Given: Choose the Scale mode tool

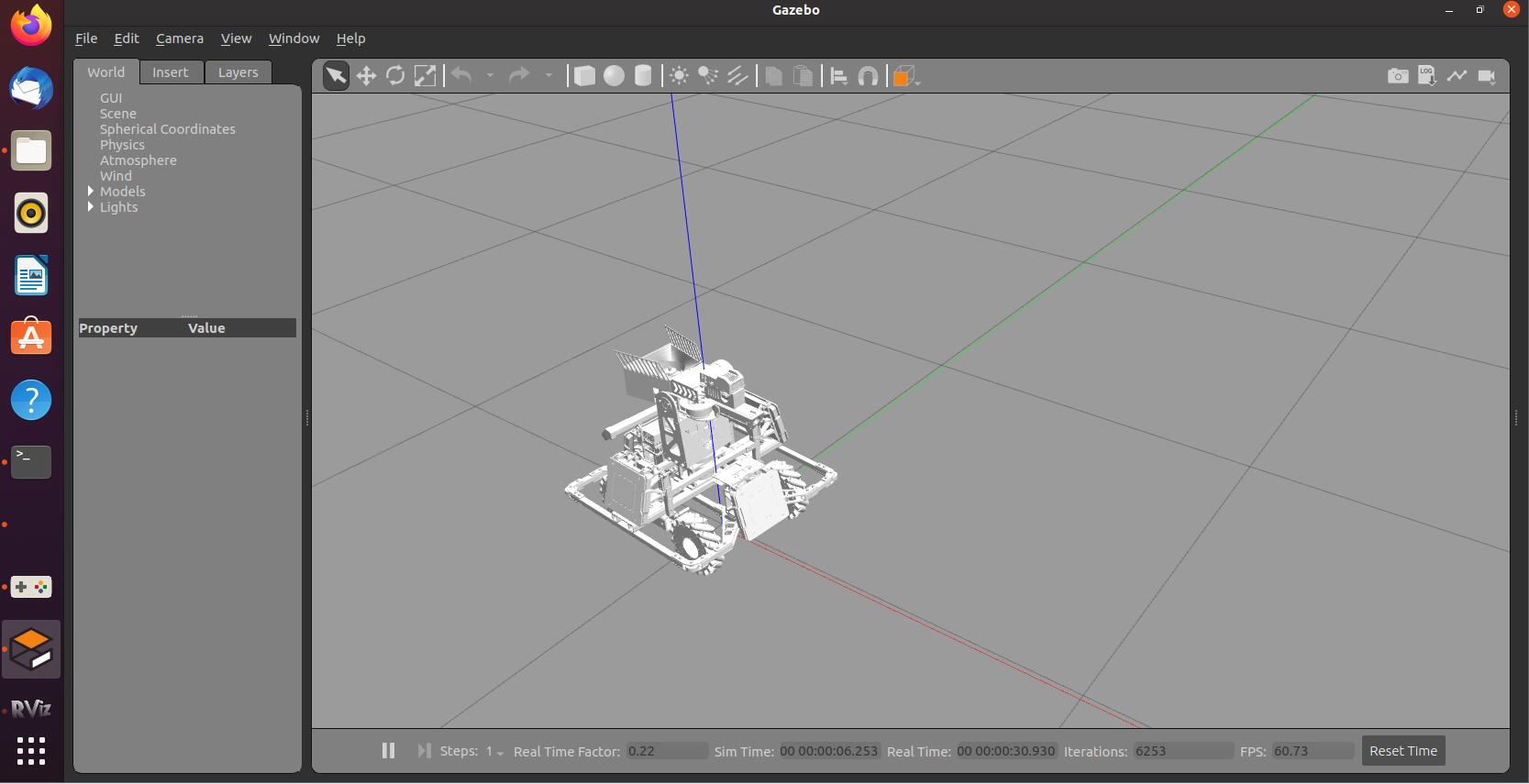Looking at the screenshot, I should (x=425, y=76).
